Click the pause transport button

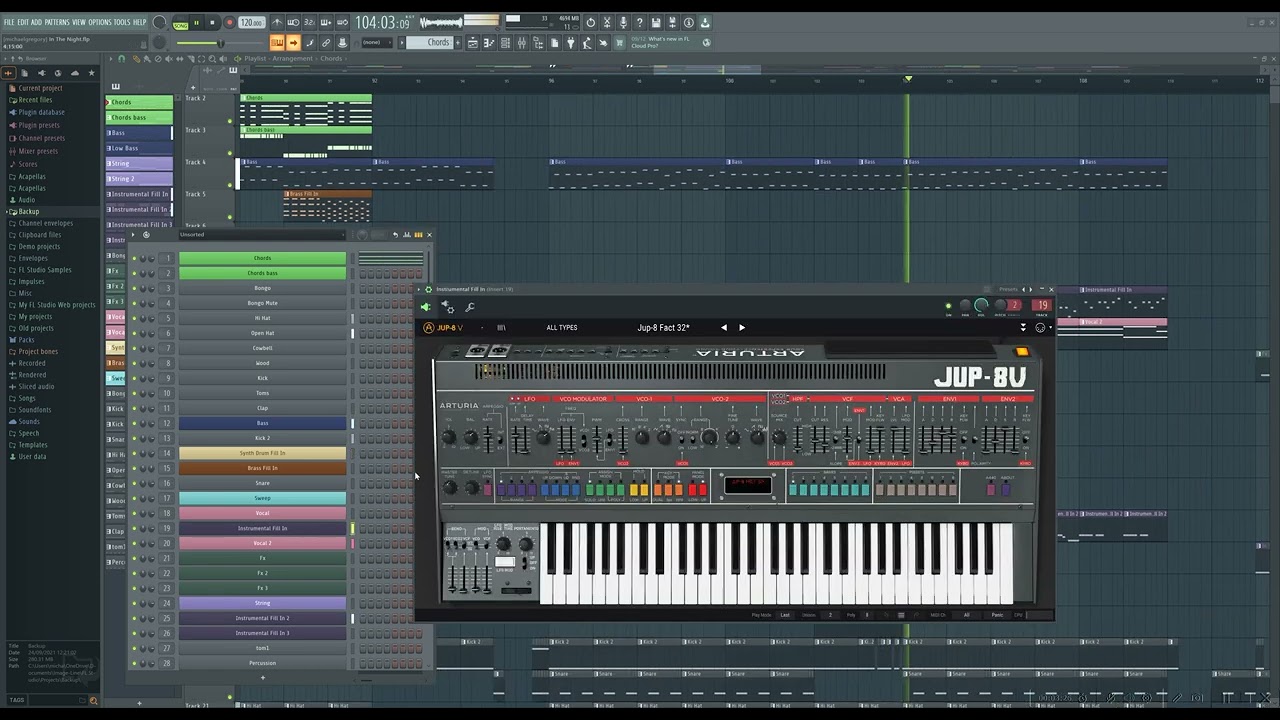point(197,23)
